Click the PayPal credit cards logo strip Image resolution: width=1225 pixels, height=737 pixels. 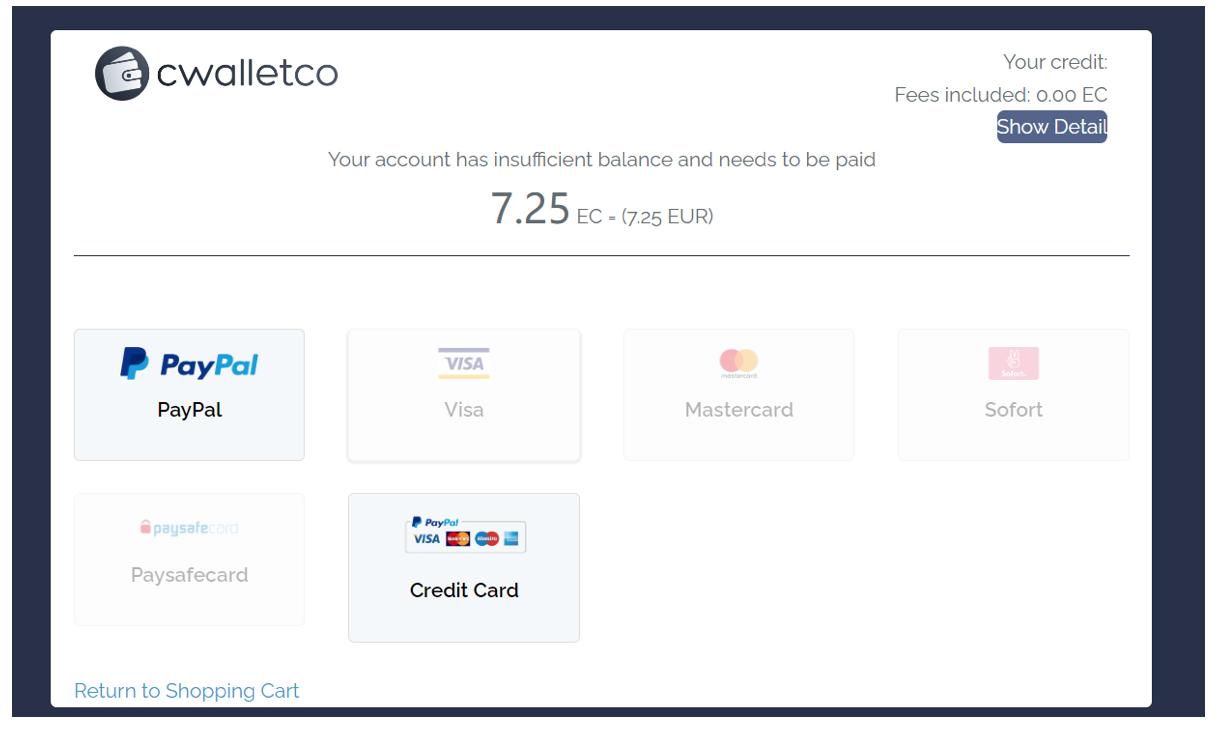pos(464,535)
